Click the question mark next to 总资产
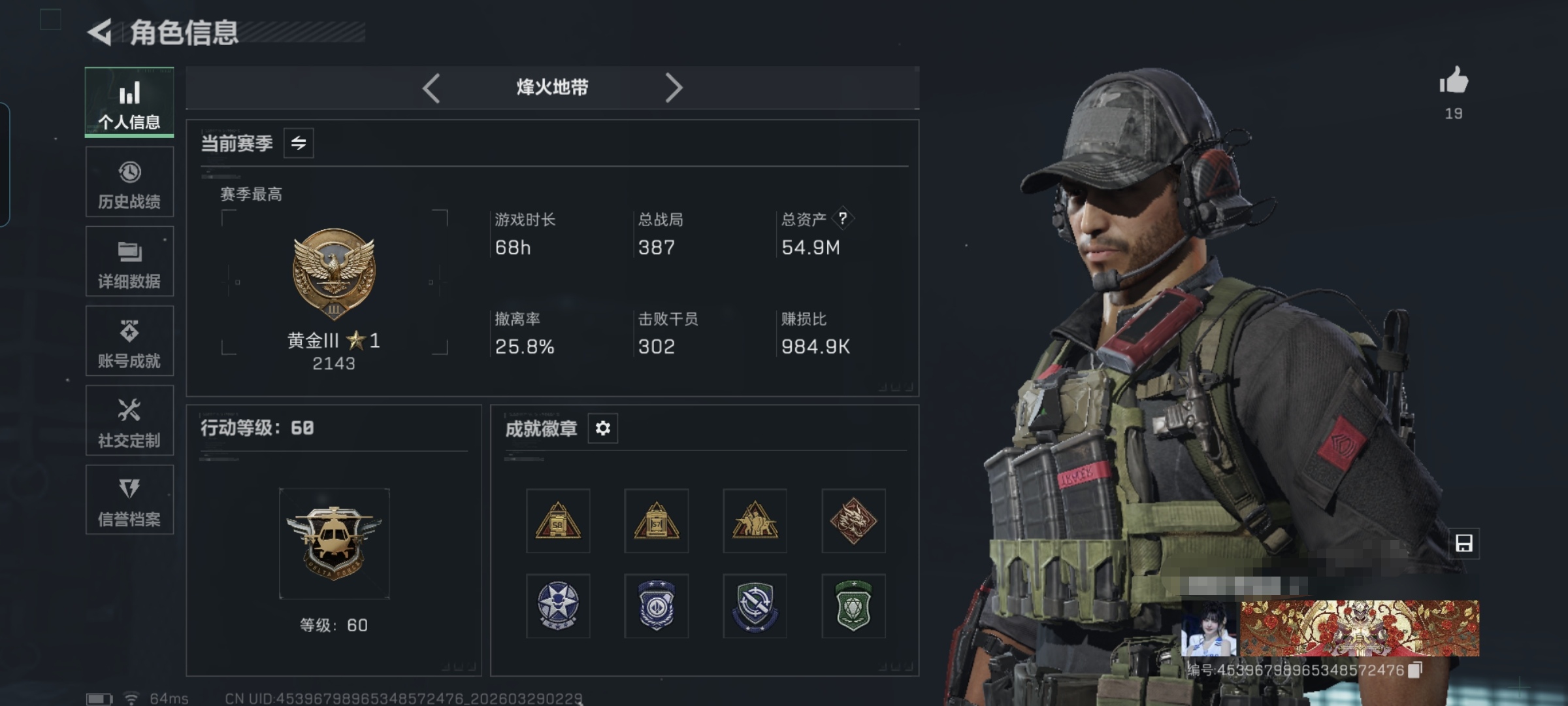The width and height of the screenshot is (1568, 706). [x=843, y=218]
